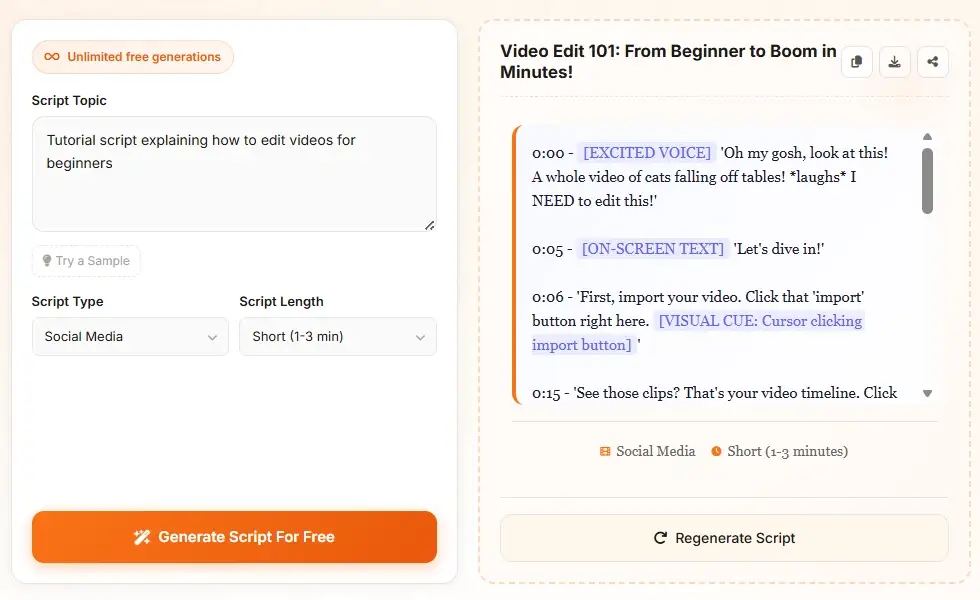Image resolution: width=980 pixels, height=600 pixels.
Task: Click the 0:05 timestamp line
Action: (x=678, y=249)
